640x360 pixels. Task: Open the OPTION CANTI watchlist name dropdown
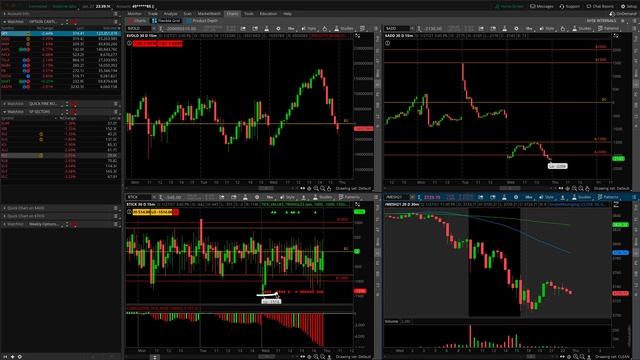click(47, 22)
